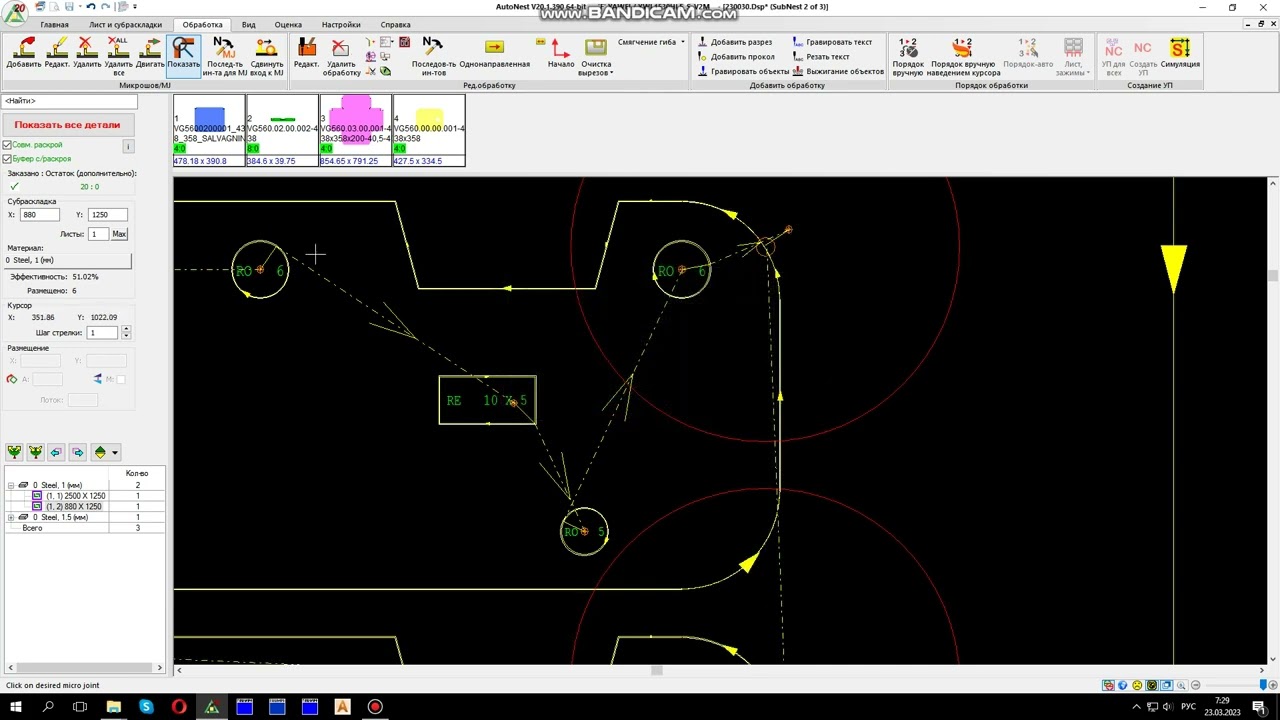Open Лист и субраскладки tab
This screenshot has width=1280, height=720.
tap(125, 24)
